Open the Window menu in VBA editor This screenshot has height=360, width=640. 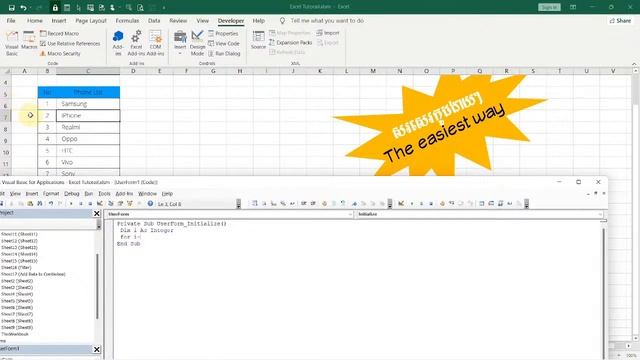(x=147, y=193)
